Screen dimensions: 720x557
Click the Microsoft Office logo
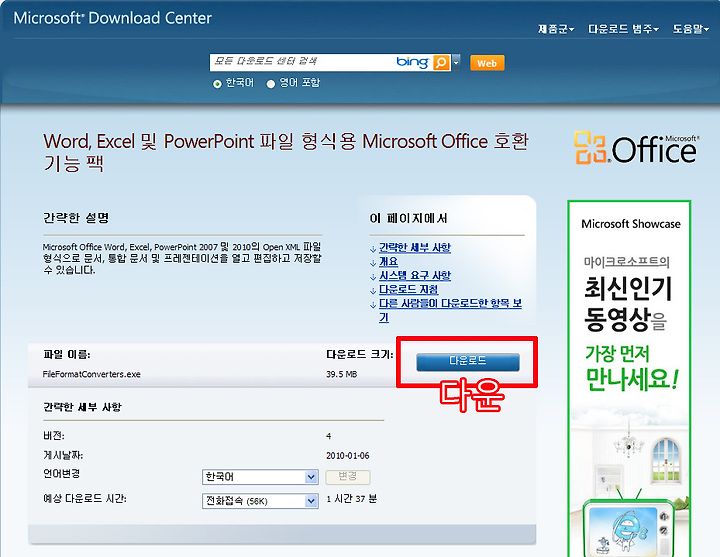click(x=636, y=148)
